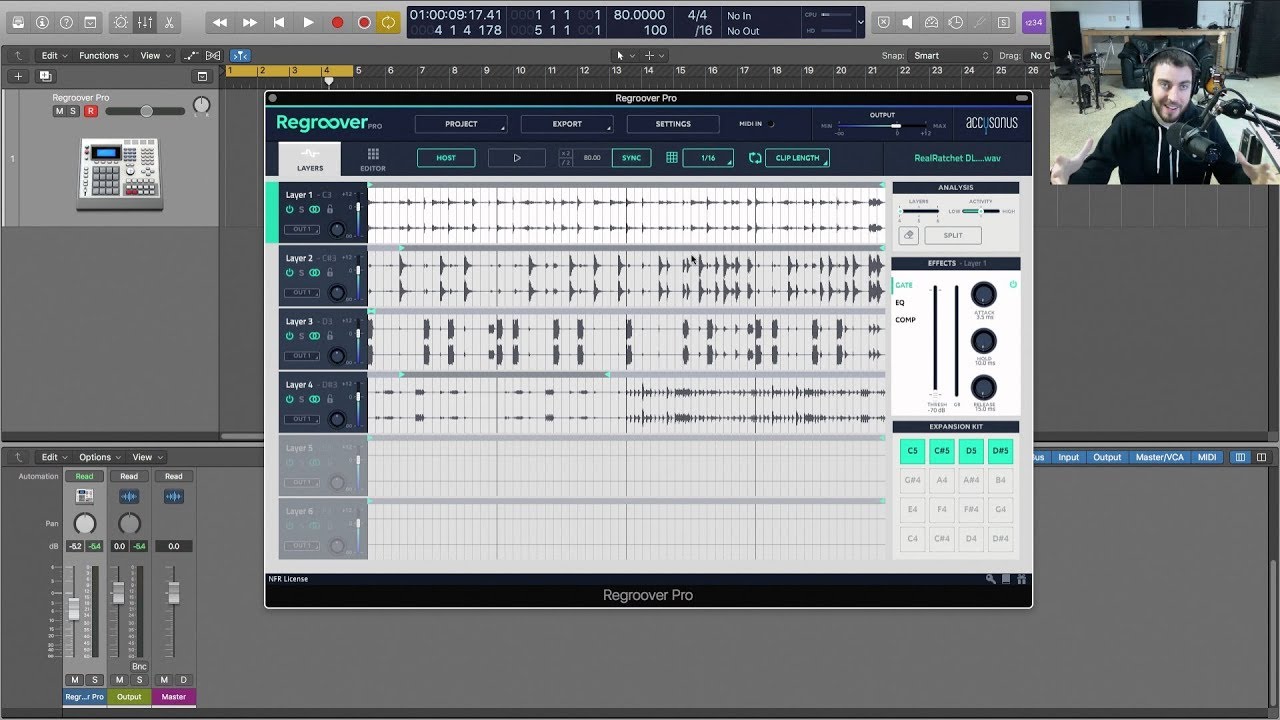Viewport: 1280px width, 720px height.
Task: Toggle the Flex view icon
Action: [214, 56]
